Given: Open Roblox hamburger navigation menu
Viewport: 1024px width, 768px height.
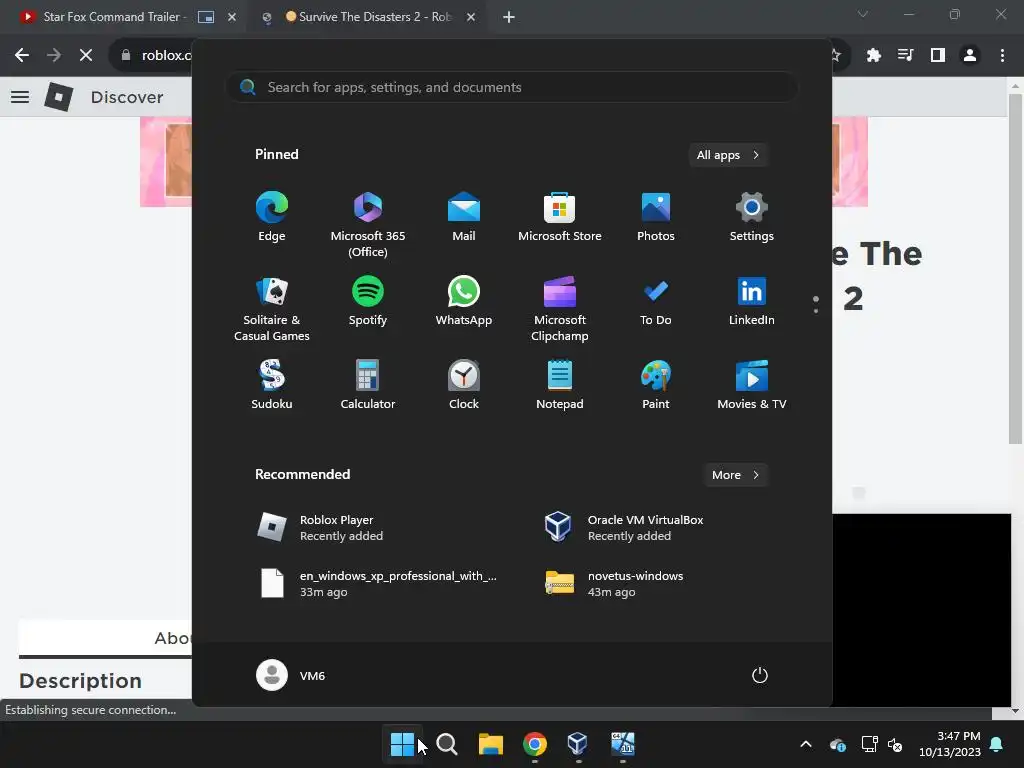Looking at the screenshot, I should (x=20, y=97).
